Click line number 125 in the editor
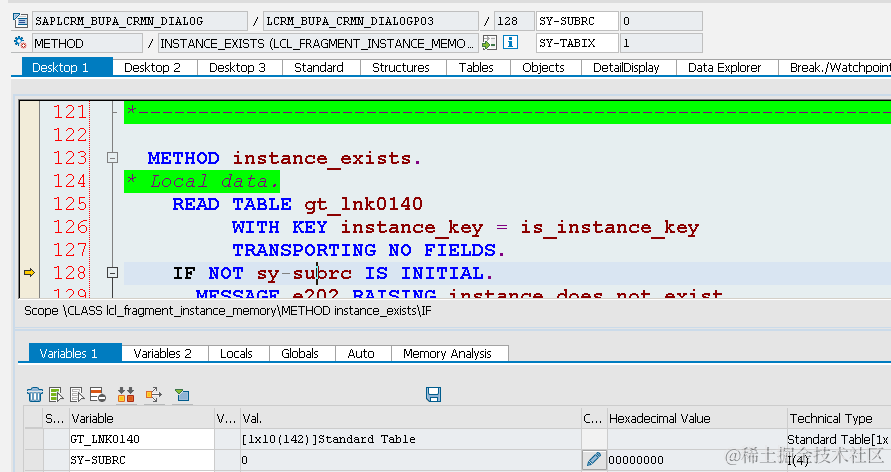Viewport: 891px width, 472px height. 70,204
